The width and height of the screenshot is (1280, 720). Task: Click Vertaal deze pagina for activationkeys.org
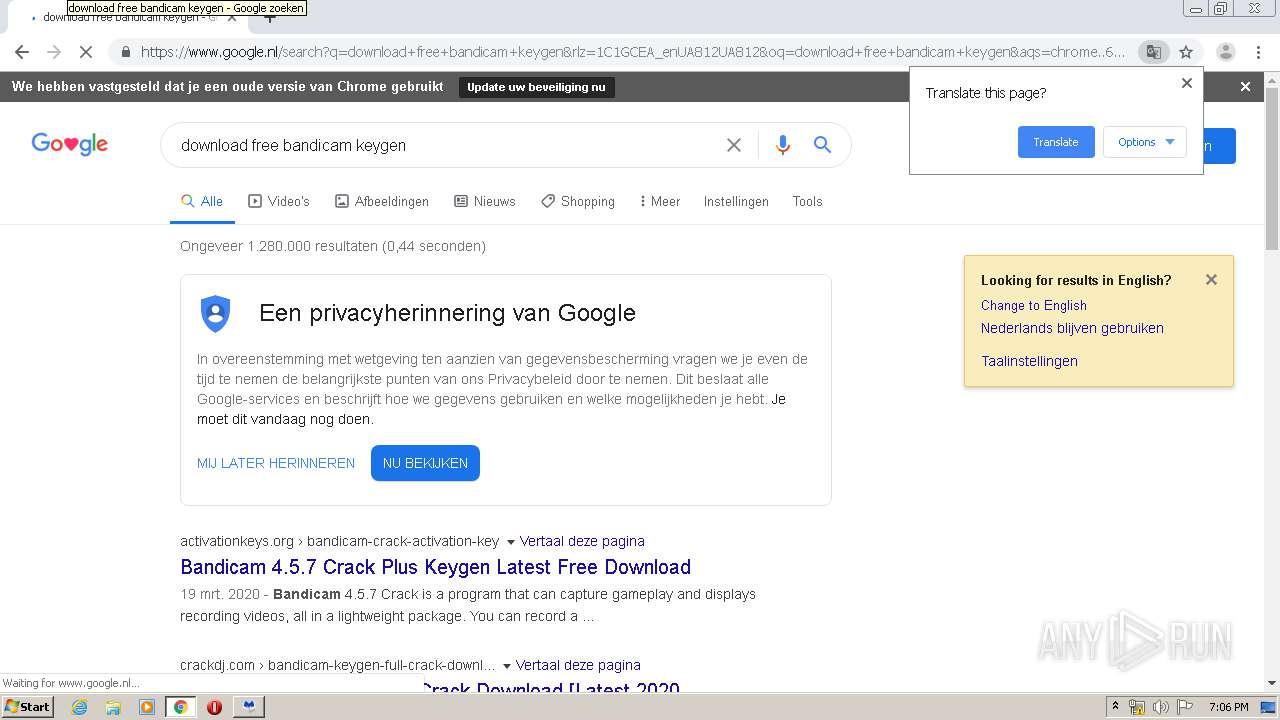[582, 541]
